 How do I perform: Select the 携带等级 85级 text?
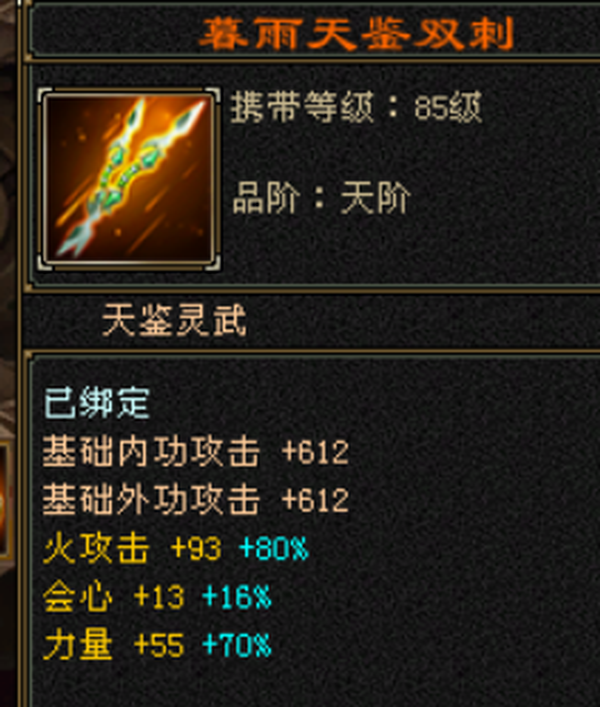pyautogui.click(x=356, y=107)
